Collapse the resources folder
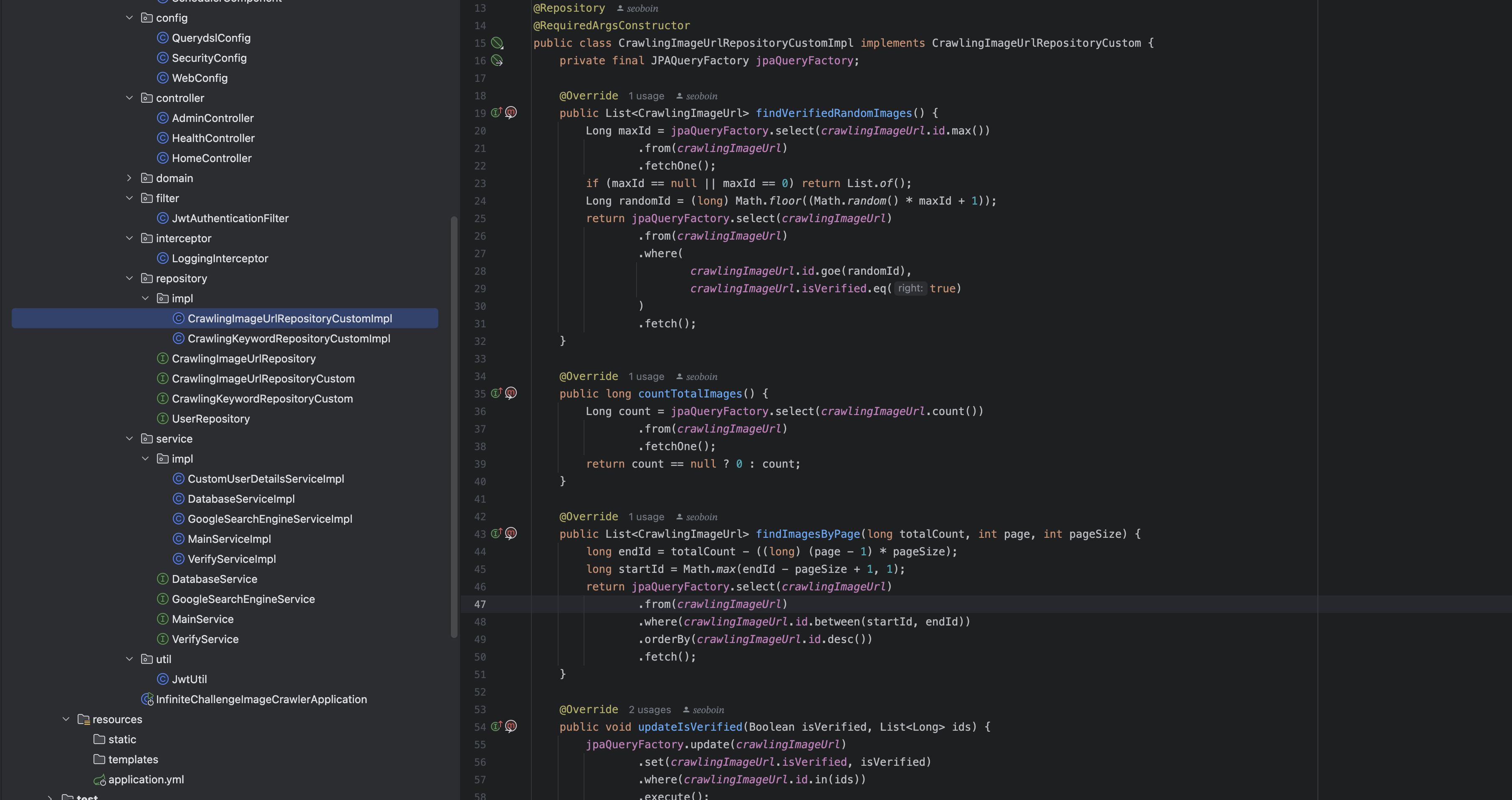1512x800 pixels. [66, 719]
